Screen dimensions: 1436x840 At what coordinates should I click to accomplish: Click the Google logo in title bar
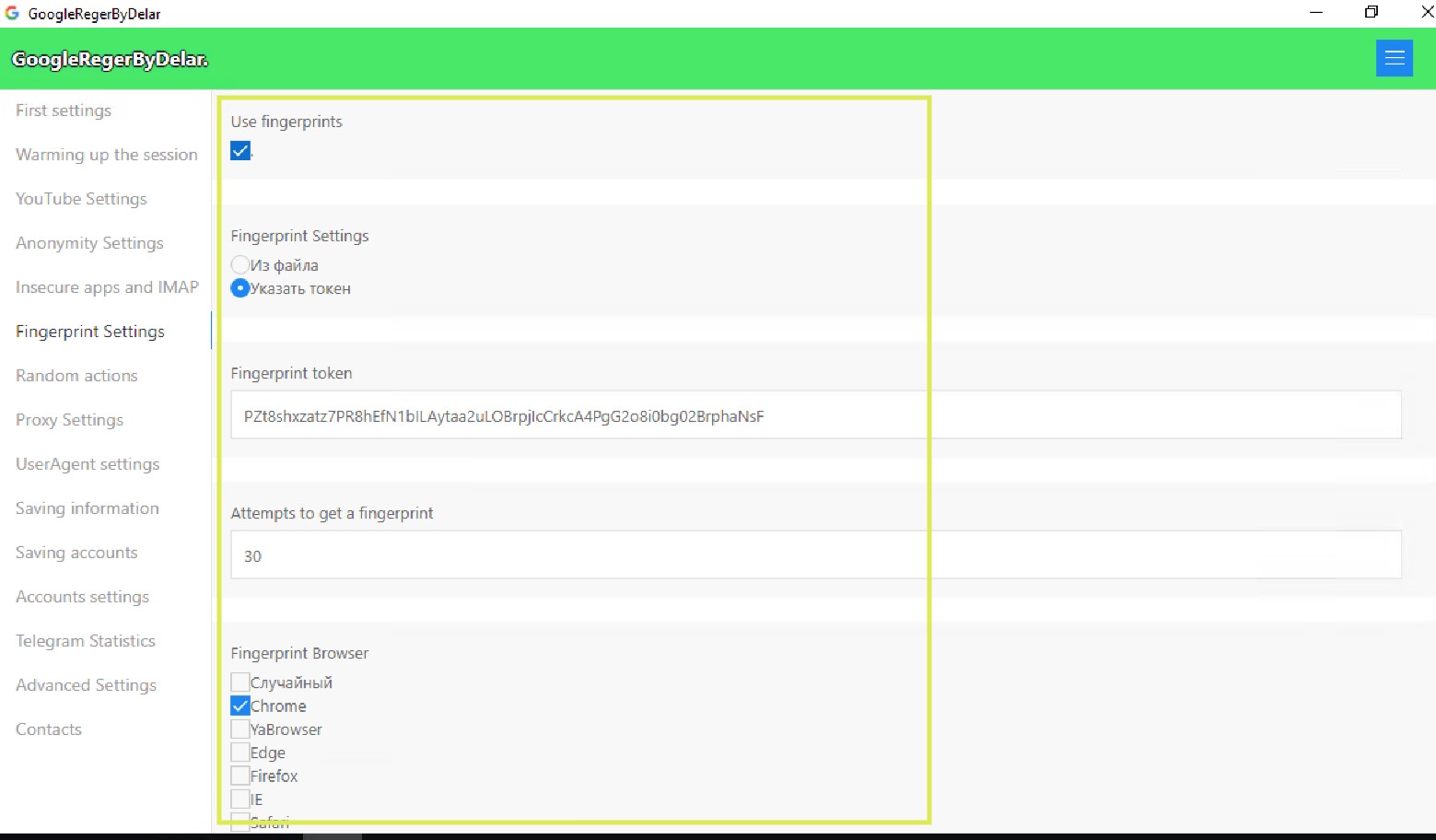[12, 14]
